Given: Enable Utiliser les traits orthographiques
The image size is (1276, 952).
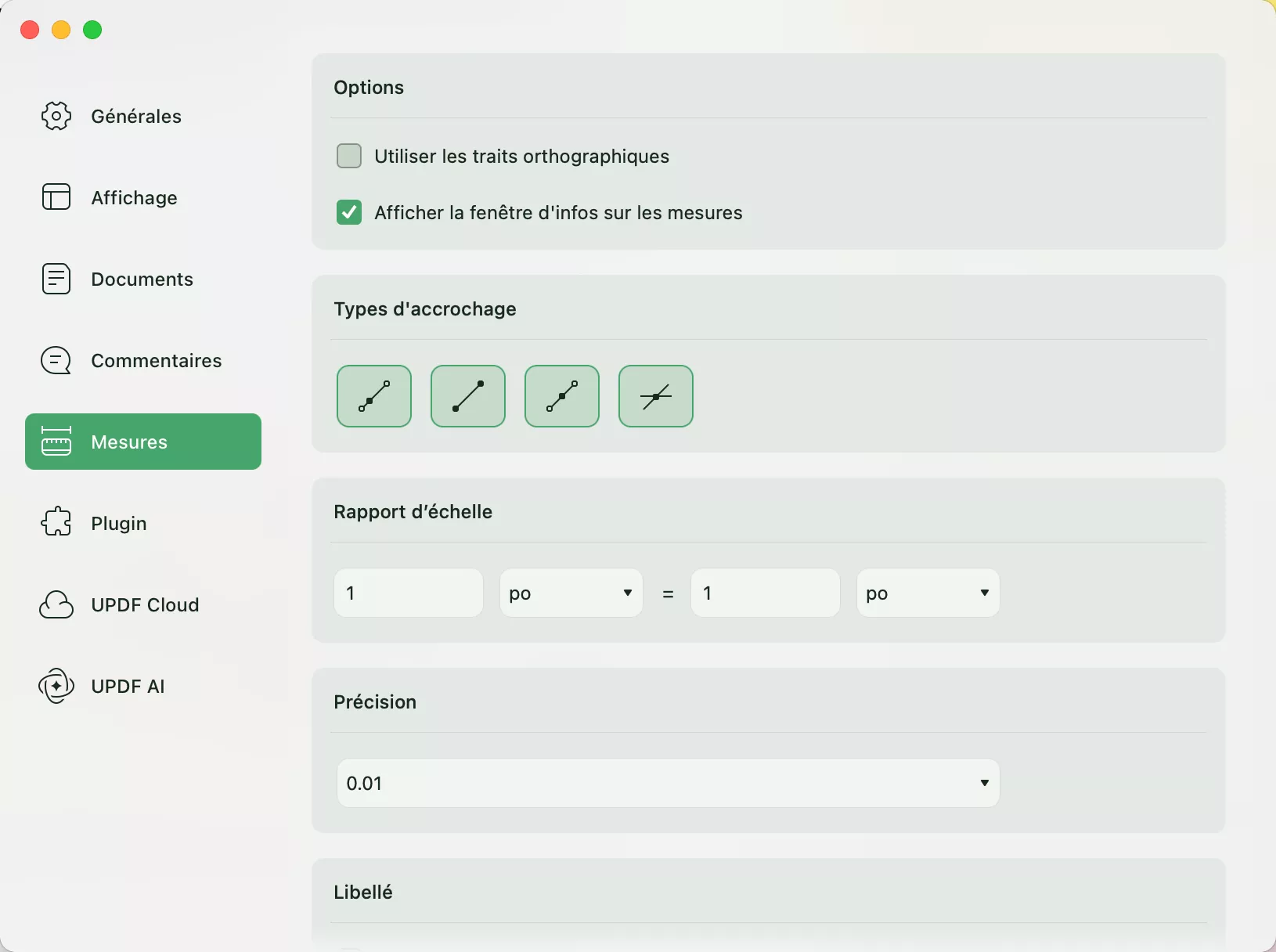Looking at the screenshot, I should (x=349, y=156).
